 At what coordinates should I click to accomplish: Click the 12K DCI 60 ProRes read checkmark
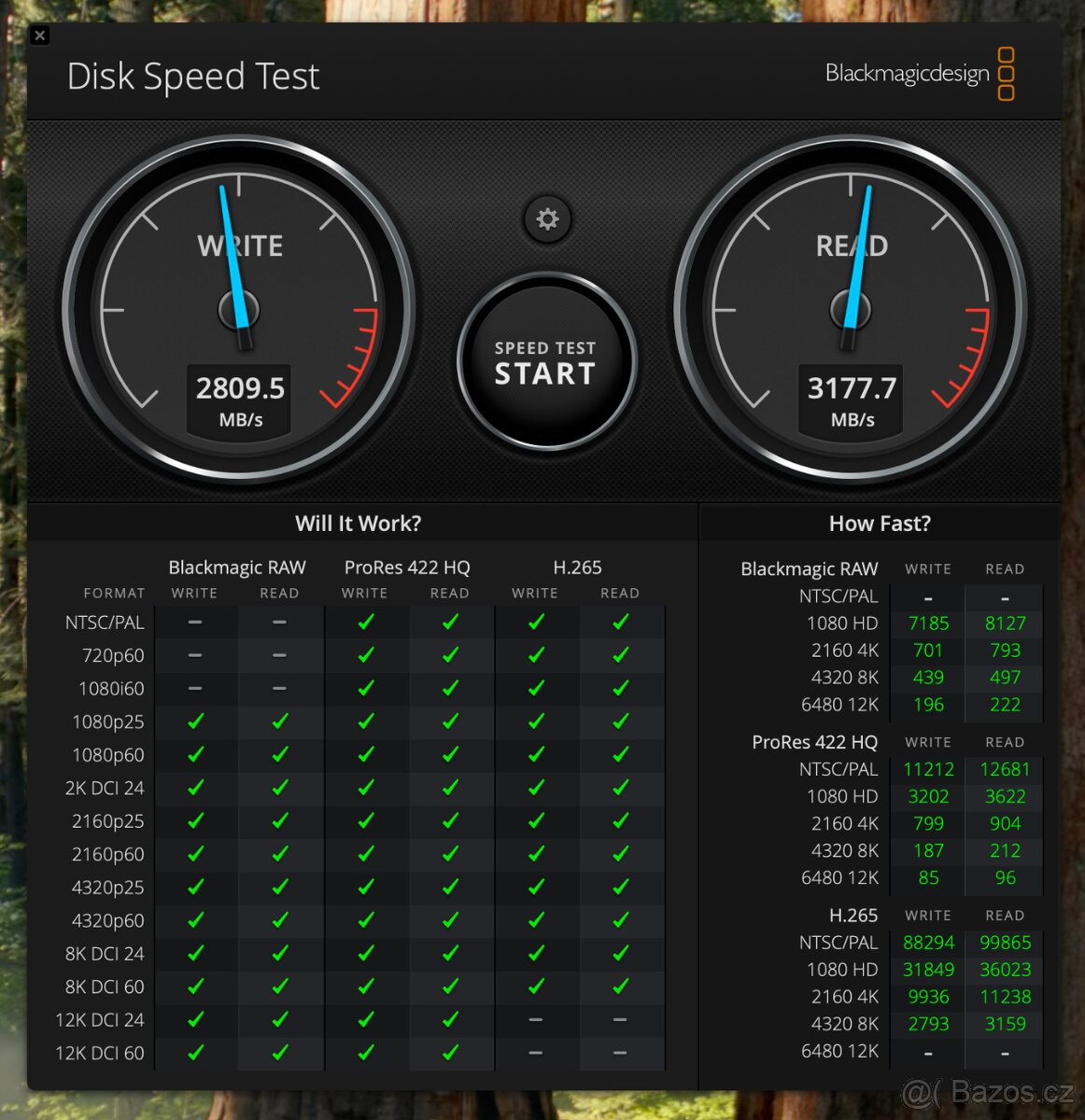coord(450,1053)
